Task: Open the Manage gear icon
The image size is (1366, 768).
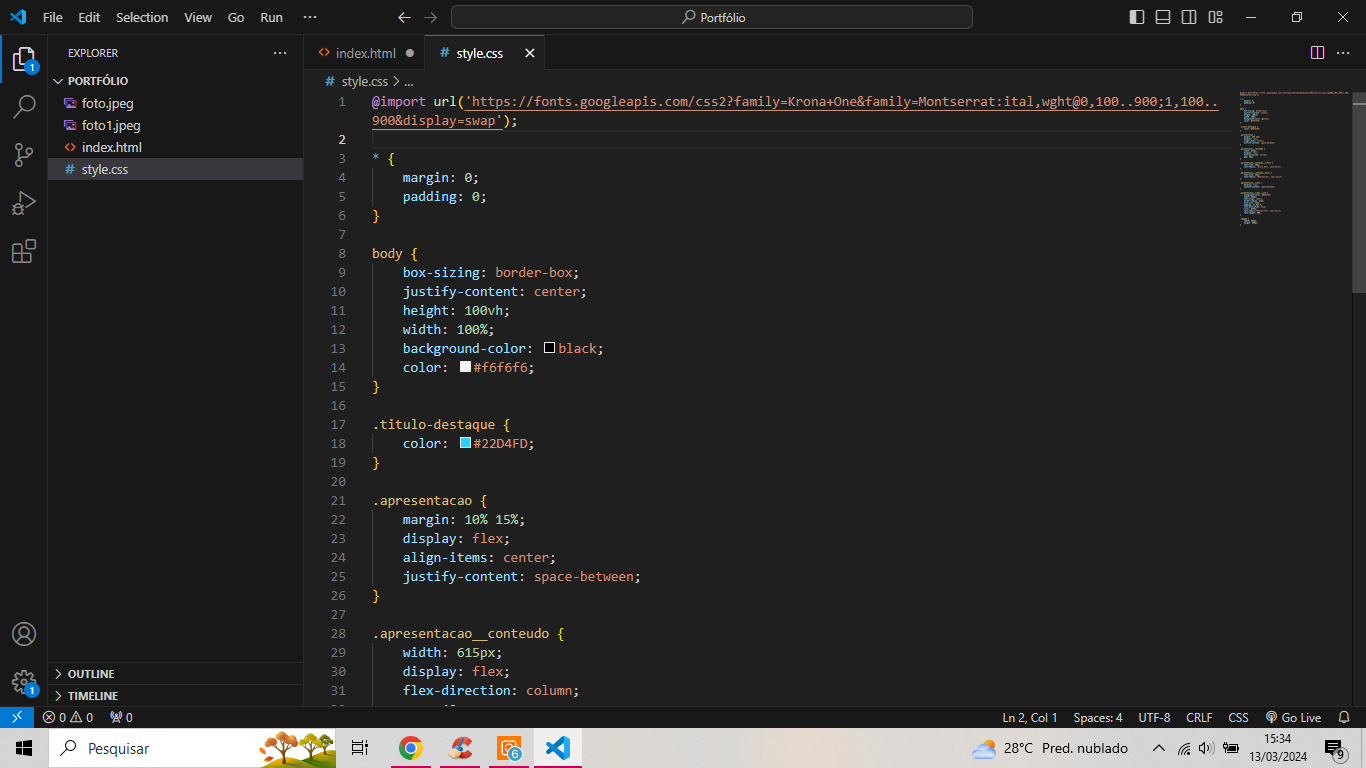Action: tap(24, 682)
